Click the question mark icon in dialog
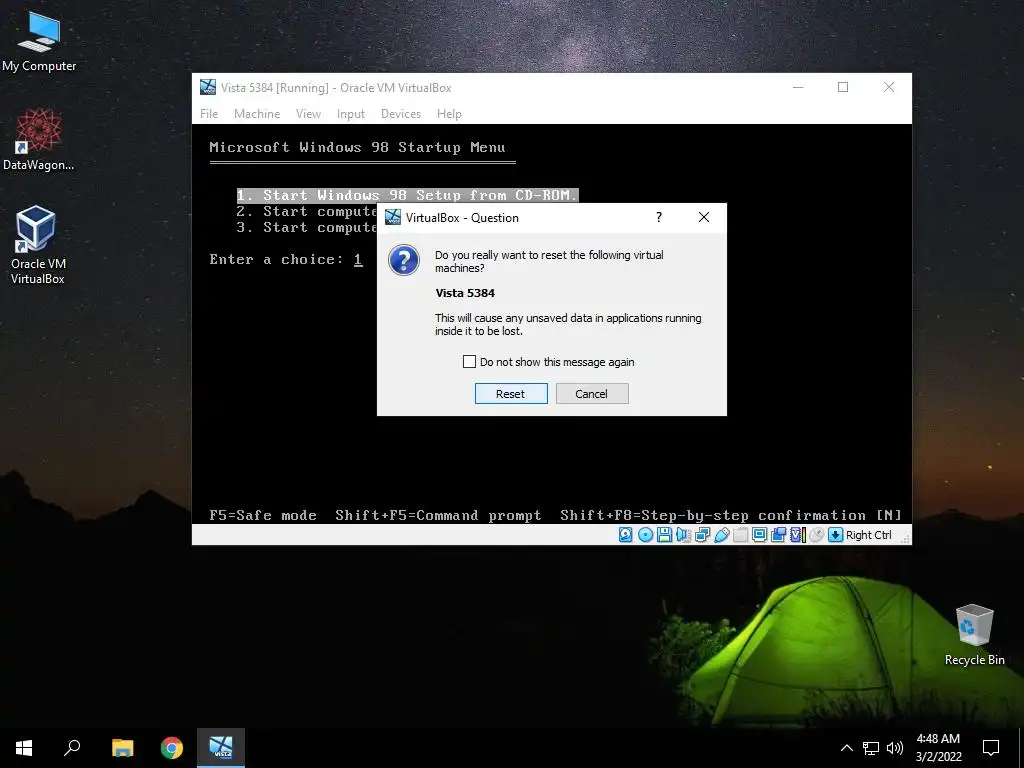 (404, 260)
